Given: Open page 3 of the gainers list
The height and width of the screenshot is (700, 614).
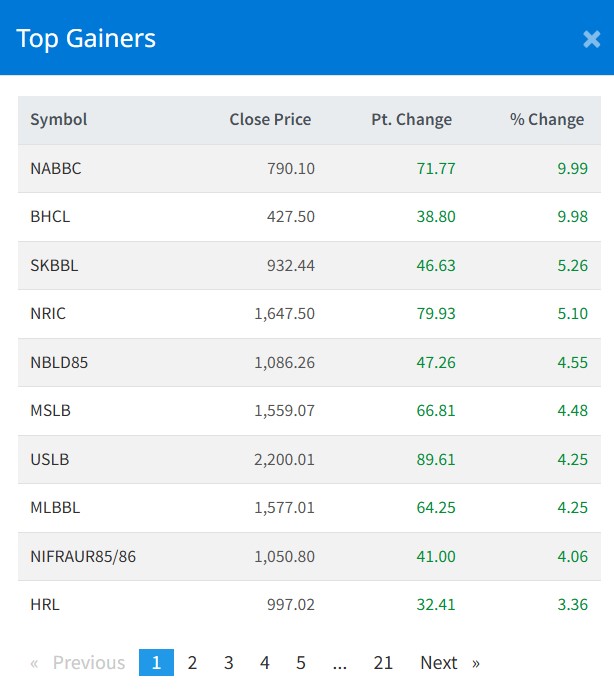Looking at the screenshot, I should [229, 663].
